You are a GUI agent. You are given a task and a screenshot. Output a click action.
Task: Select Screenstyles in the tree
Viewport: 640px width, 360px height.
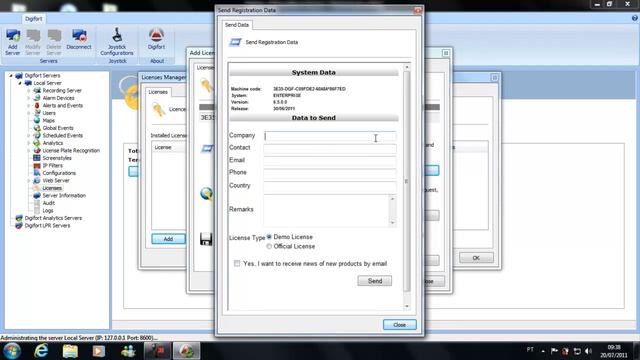[x=57, y=158]
